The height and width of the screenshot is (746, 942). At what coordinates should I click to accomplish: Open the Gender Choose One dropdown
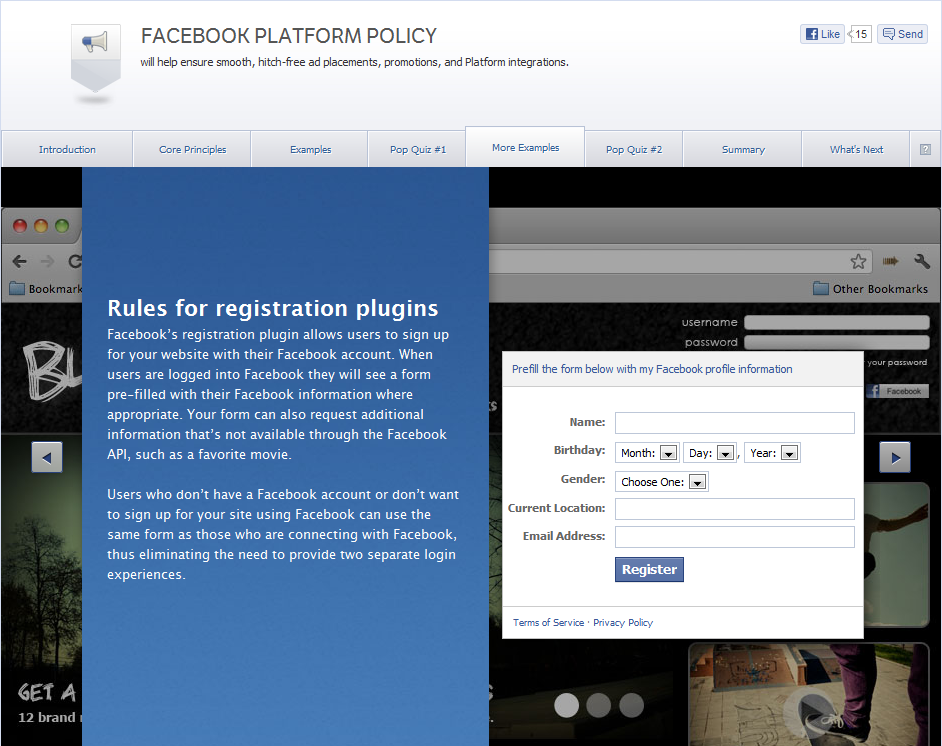(x=661, y=482)
